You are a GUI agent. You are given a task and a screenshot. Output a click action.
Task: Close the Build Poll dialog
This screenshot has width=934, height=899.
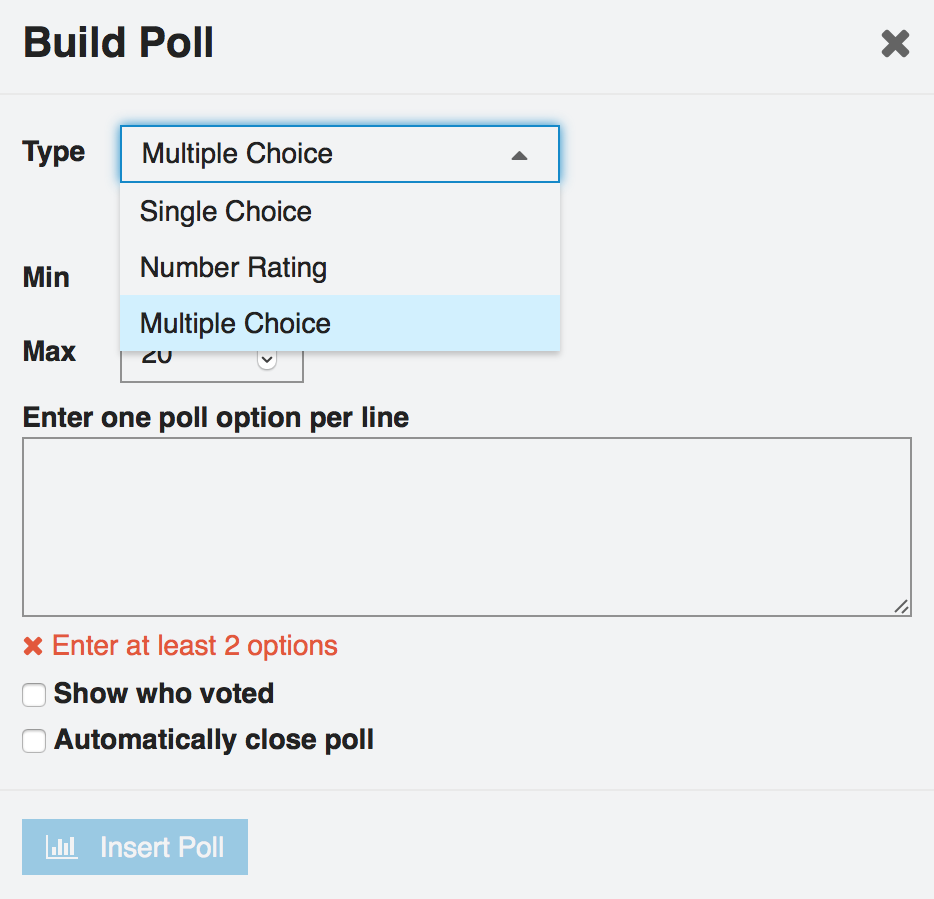pyautogui.click(x=895, y=44)
